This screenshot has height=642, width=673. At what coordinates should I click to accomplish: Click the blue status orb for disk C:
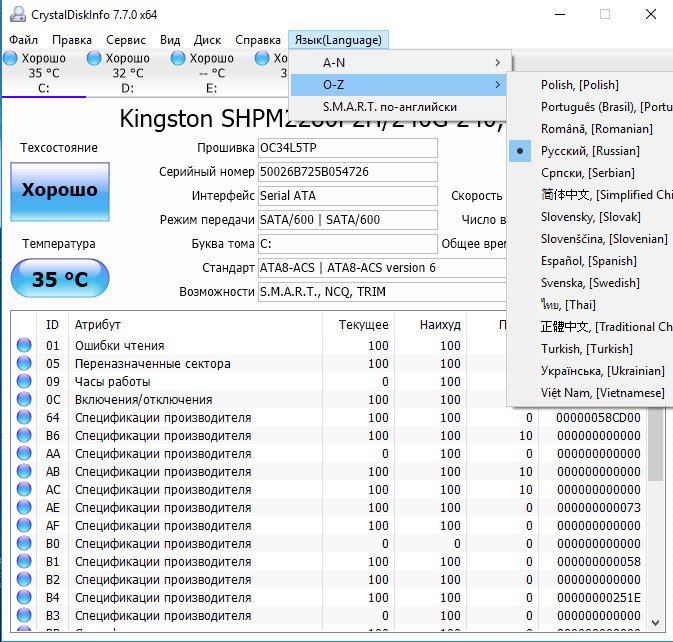click(x=10, y=58)
